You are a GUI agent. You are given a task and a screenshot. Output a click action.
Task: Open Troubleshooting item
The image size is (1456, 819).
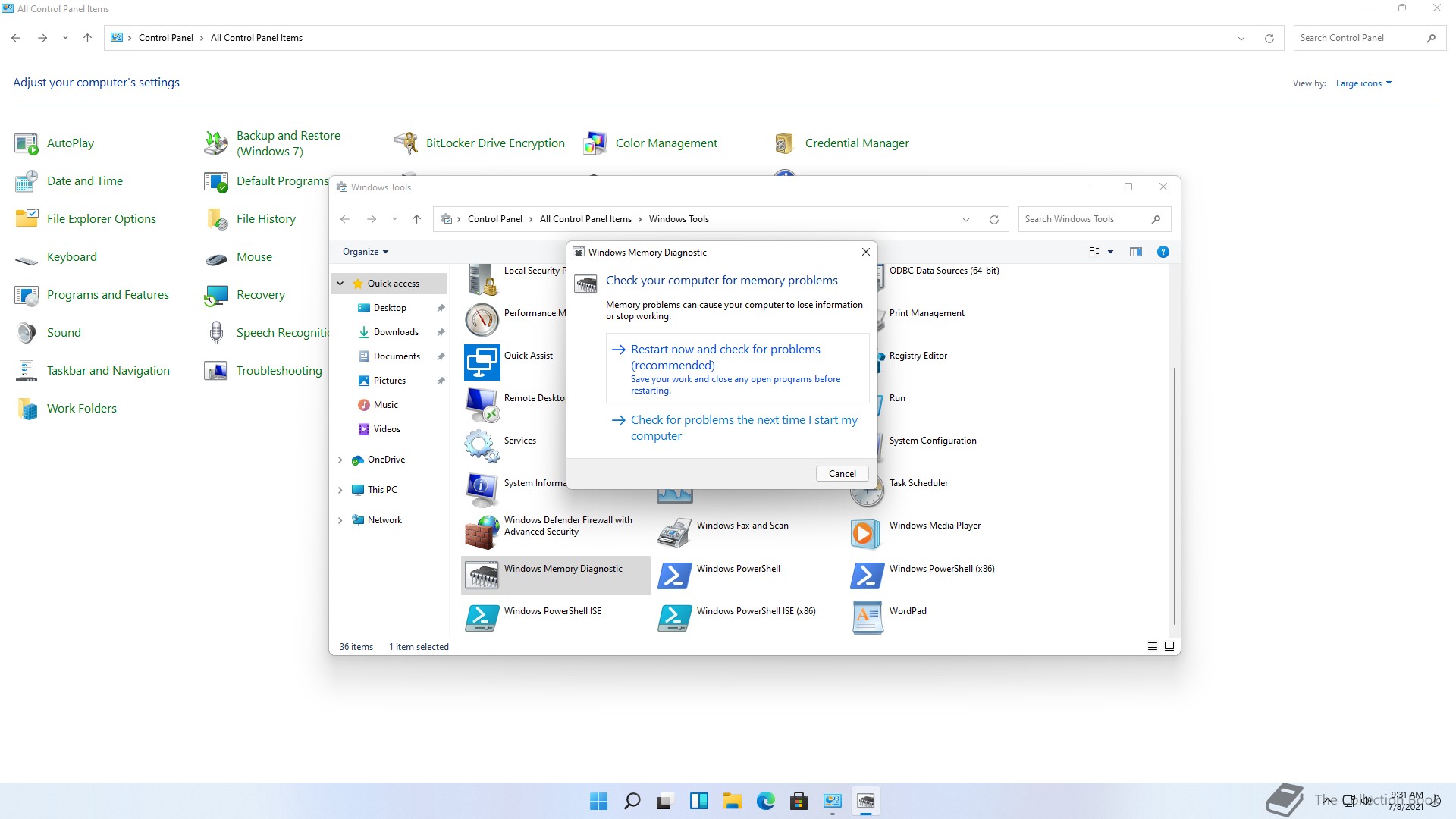[x=263, y=371]
